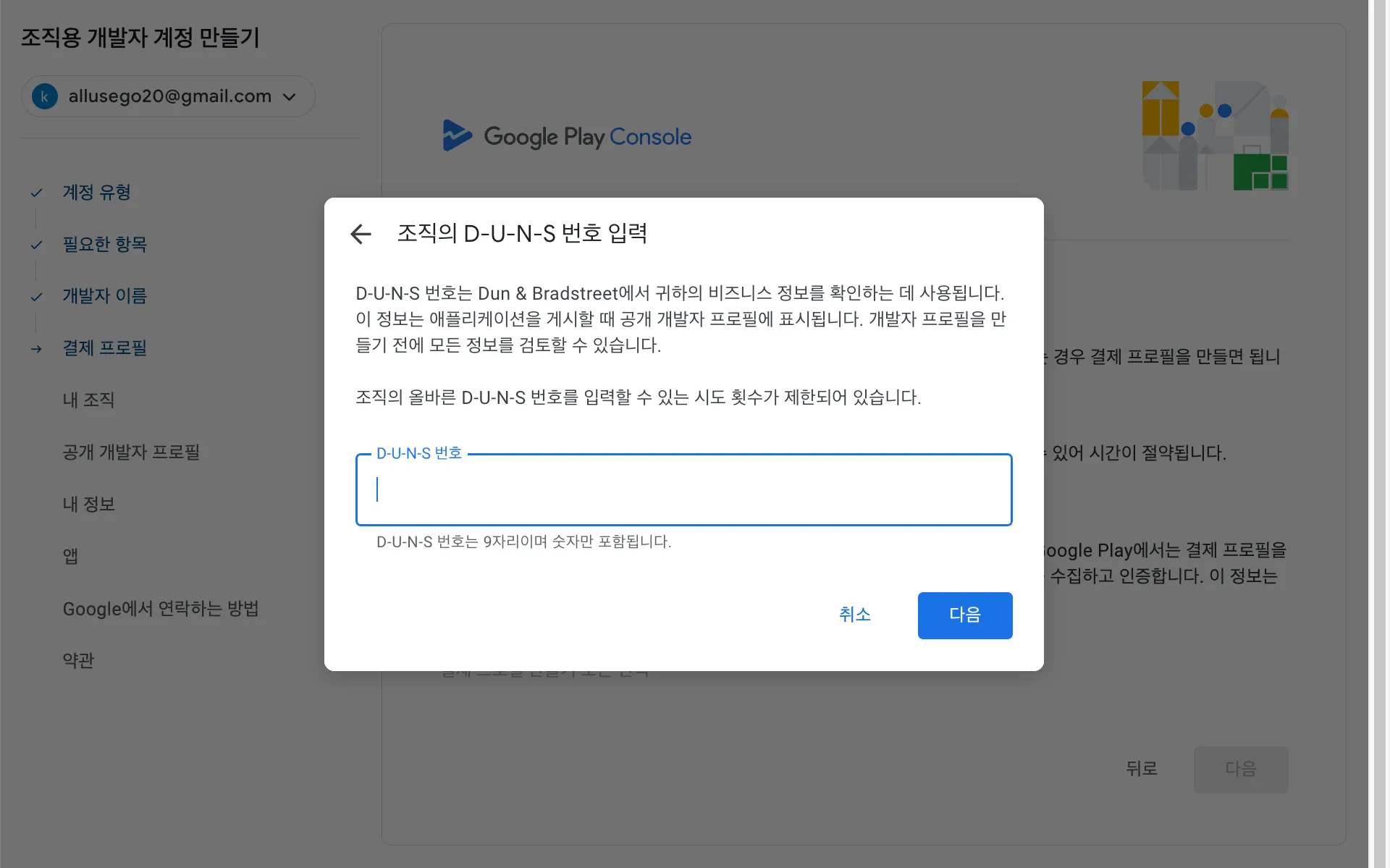Viewport: 1390px width, 868px height.
Task: Click into the D-U-N-S 번호 input field
Action: click(683, 490)
